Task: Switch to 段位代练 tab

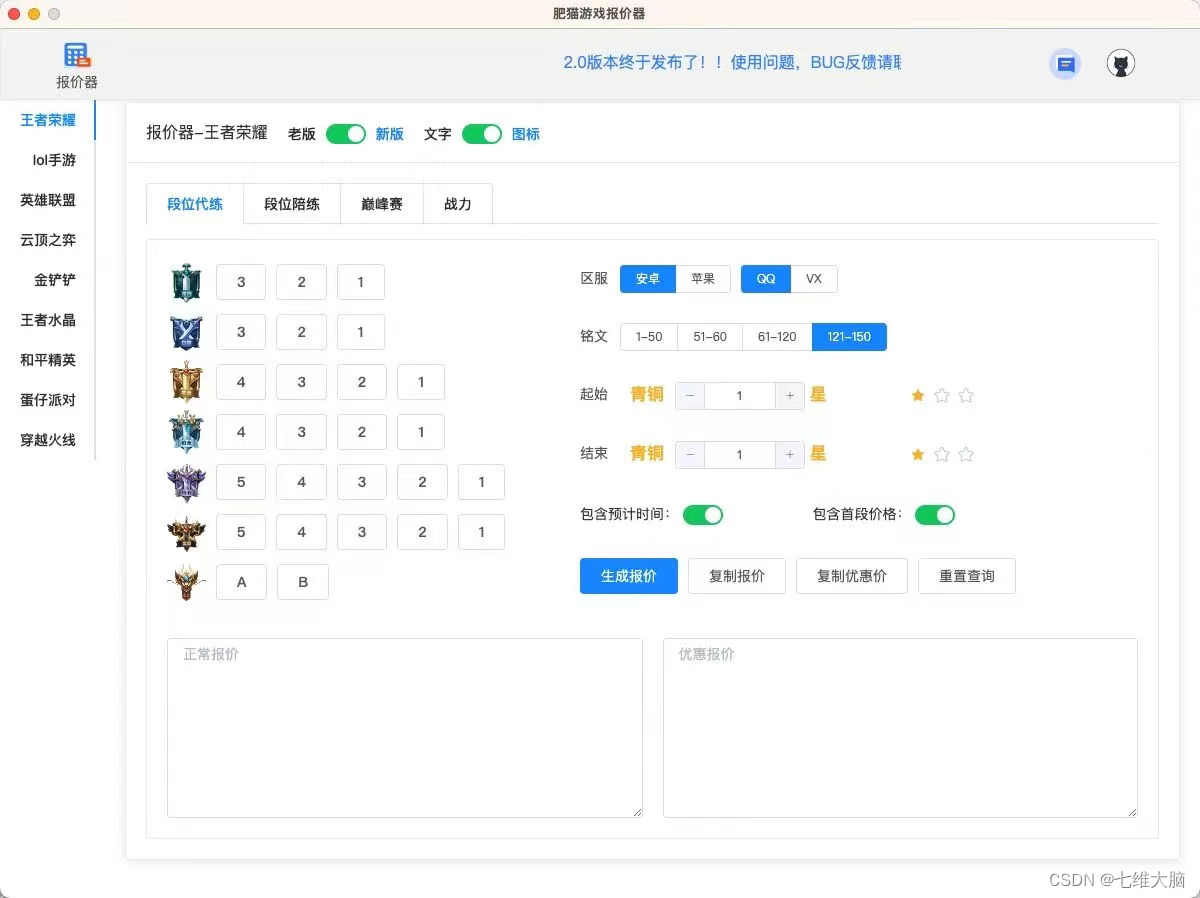Action: (x=195, y=204)
